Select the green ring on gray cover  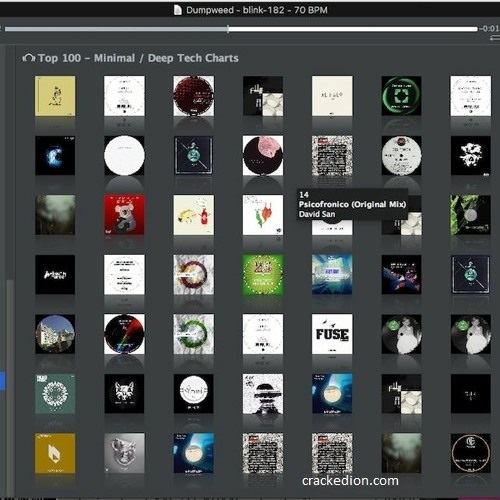pos(194,334)
